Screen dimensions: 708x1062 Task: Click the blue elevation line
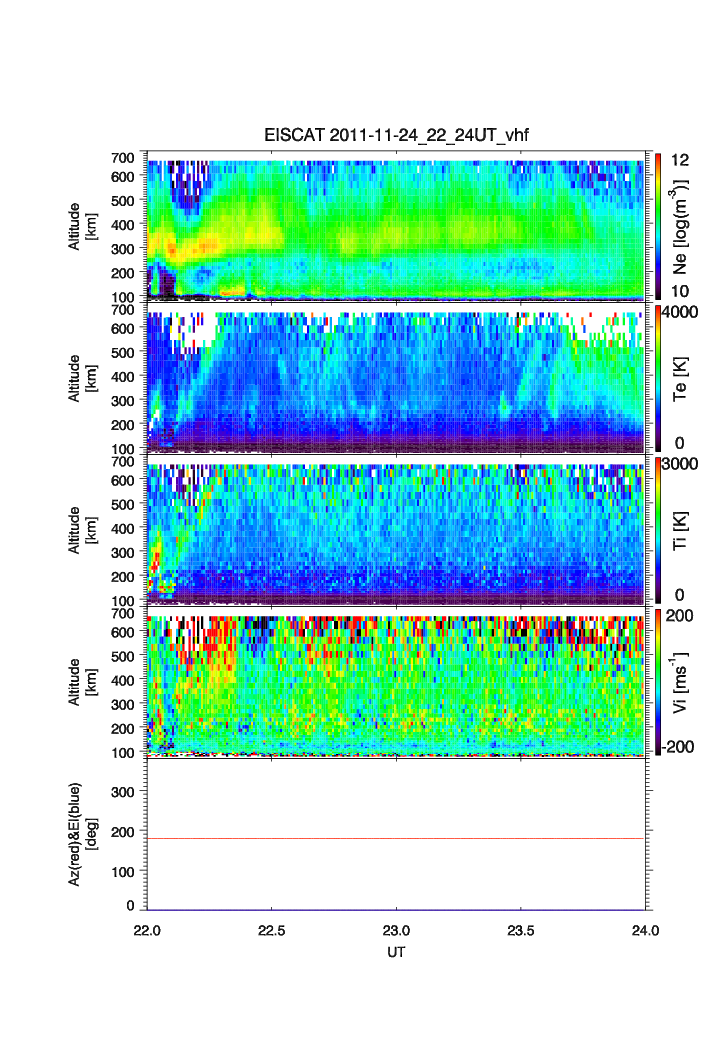tap(396, 910)
